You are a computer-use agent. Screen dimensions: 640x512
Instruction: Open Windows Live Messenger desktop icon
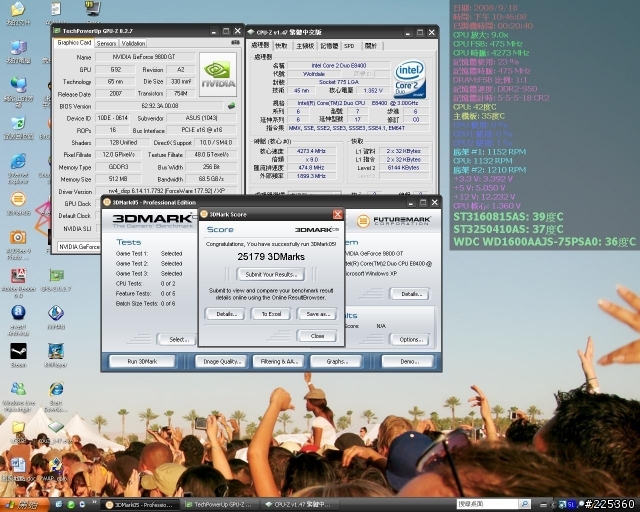pyautogui.click(x=18, y=389)
